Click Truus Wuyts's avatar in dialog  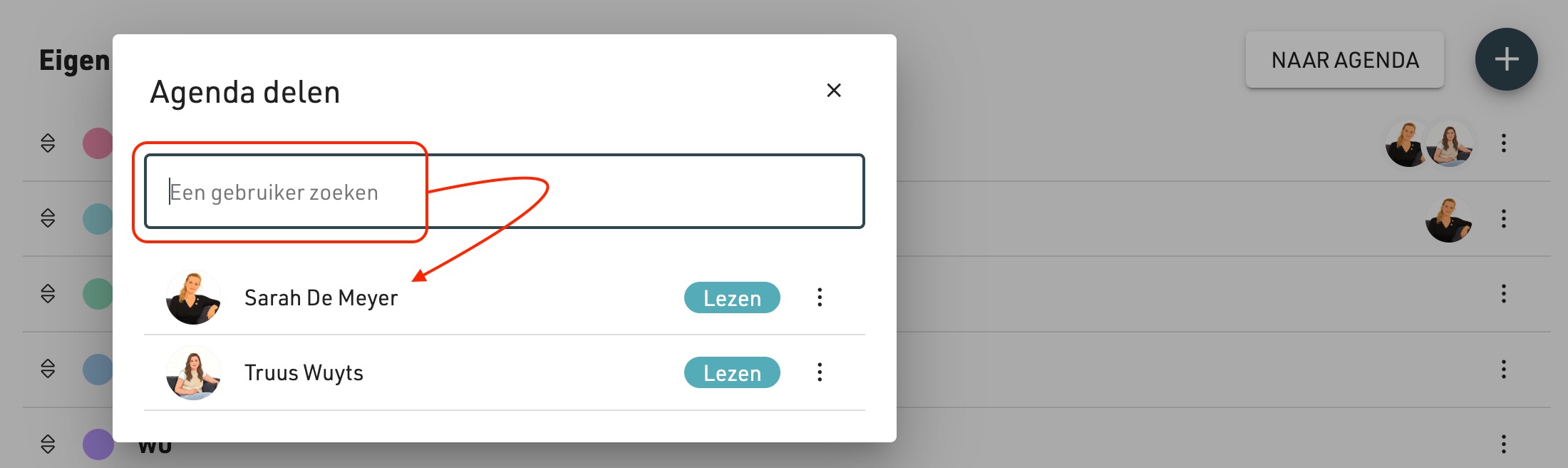coord(193,372)
